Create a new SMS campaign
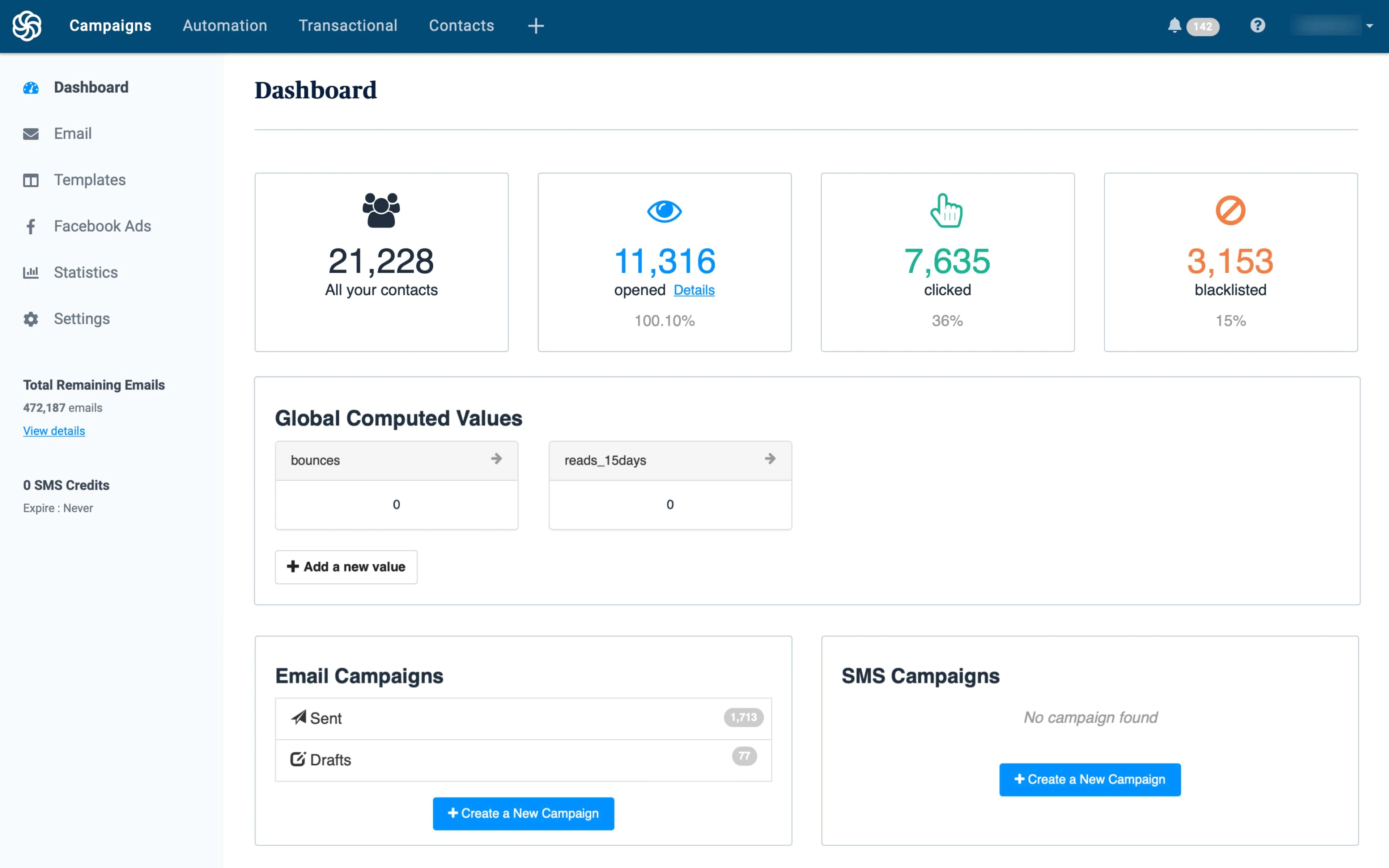 pyautogui.click(x=1089, y=780)
